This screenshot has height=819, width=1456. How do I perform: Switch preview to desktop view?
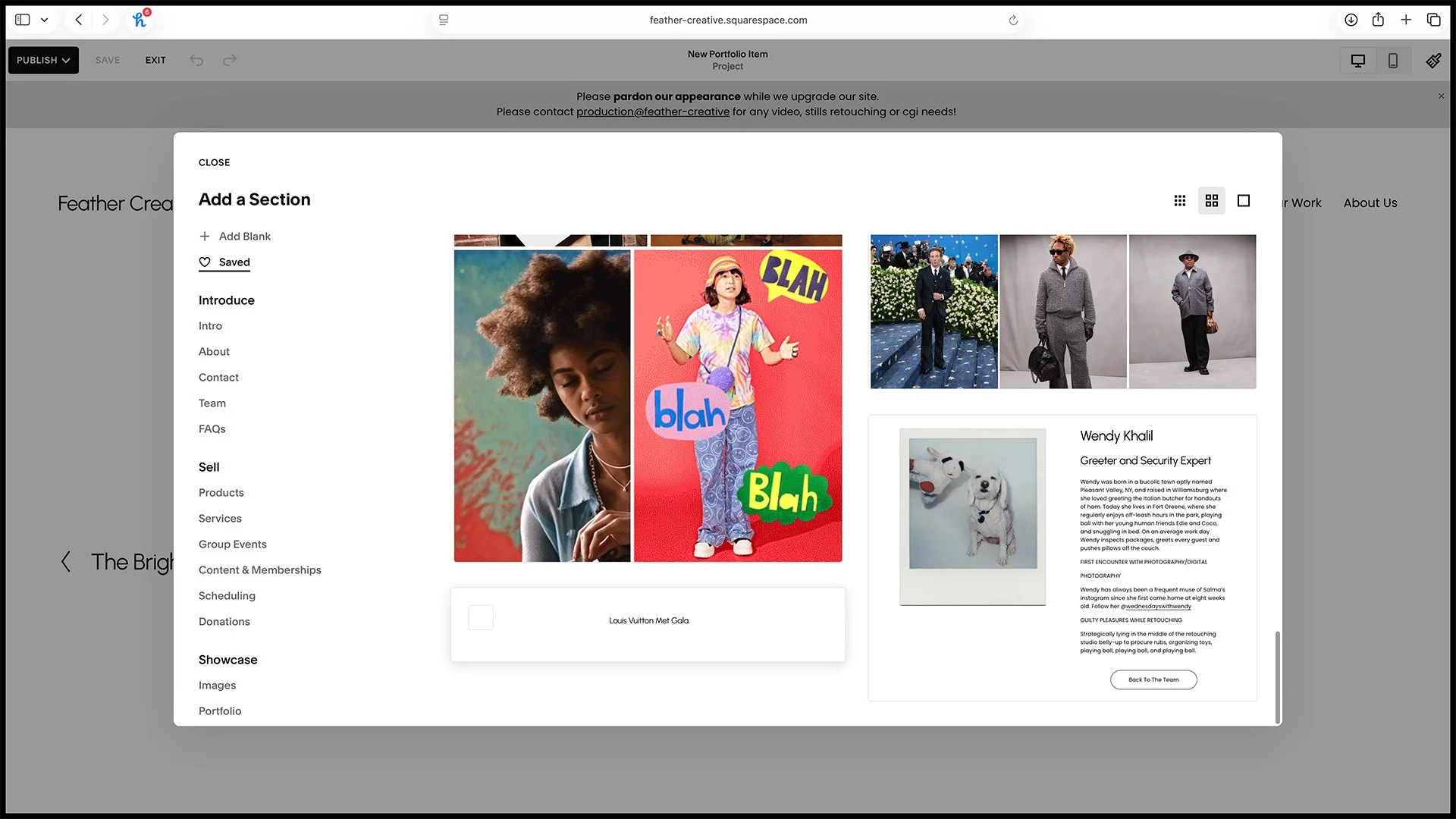click(1357, 60)
